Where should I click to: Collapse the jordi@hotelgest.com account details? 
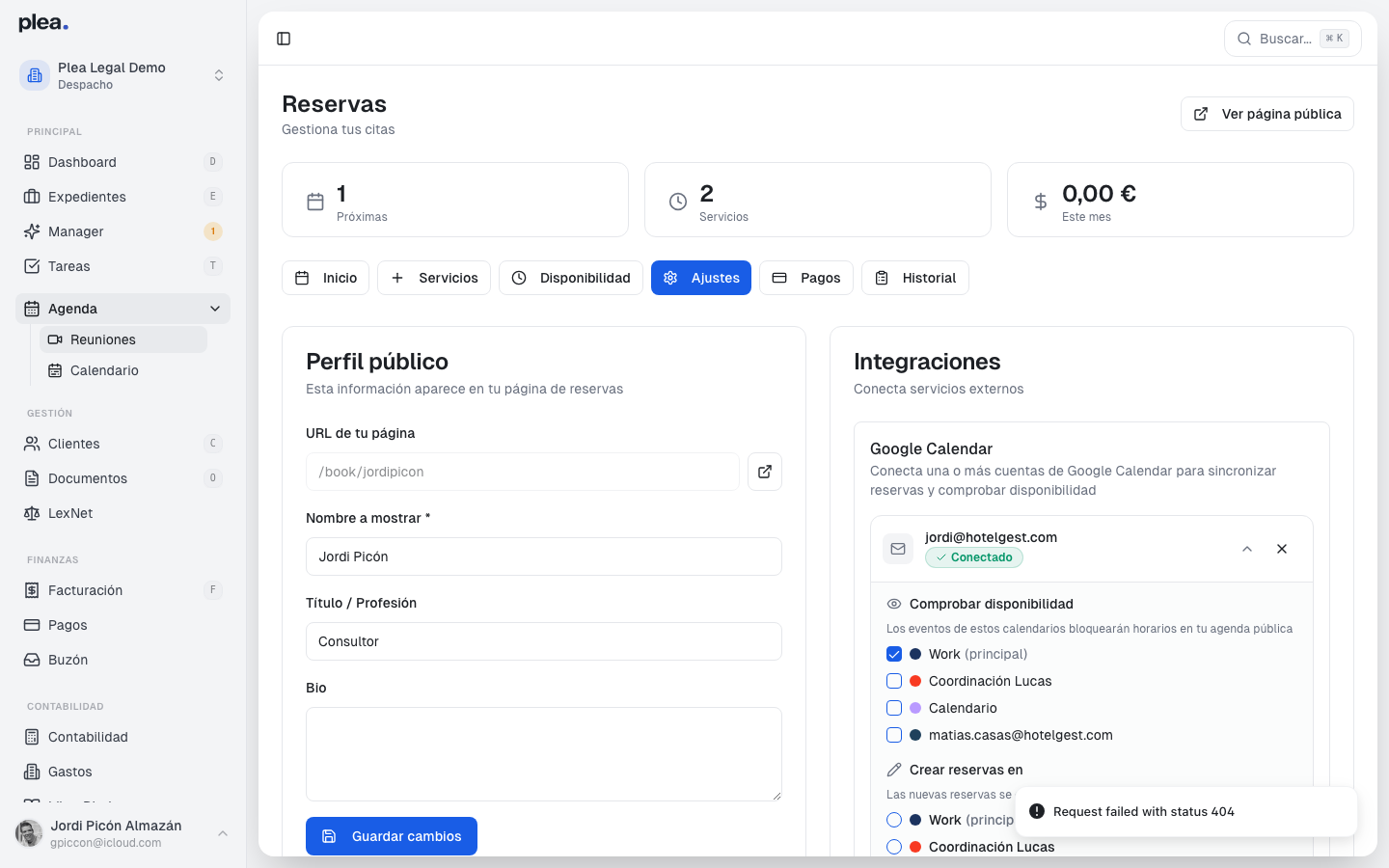tap(1247, 548)
